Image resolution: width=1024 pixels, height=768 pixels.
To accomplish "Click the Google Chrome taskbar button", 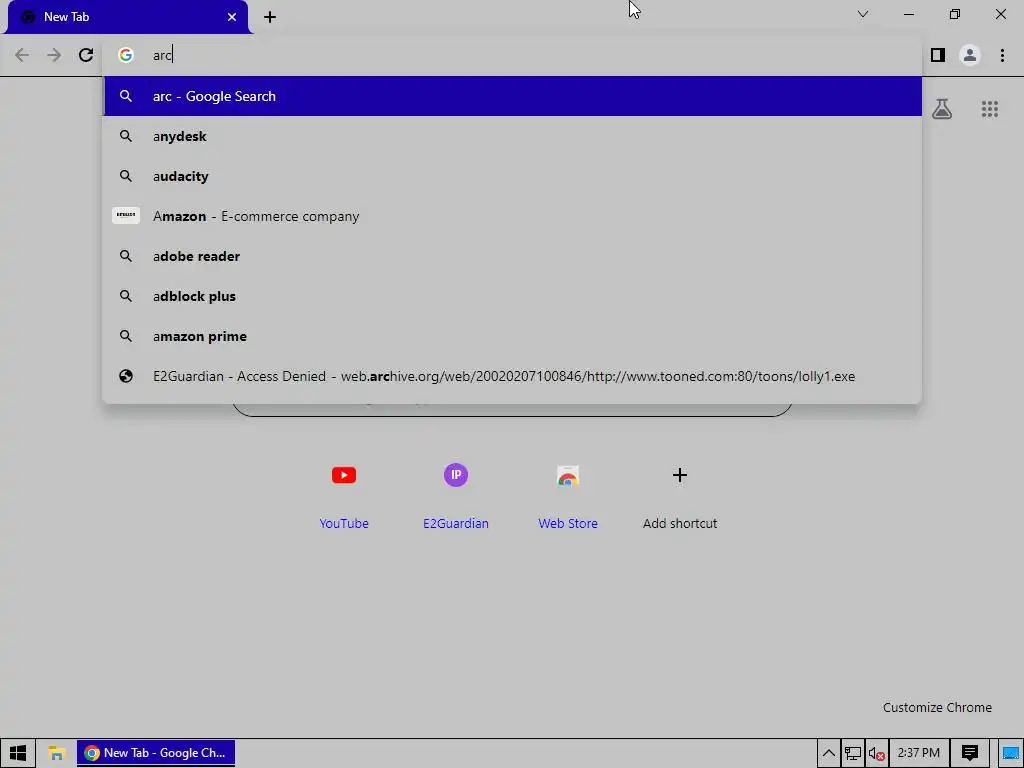I will pyautogui.click(x=156, y=753).
